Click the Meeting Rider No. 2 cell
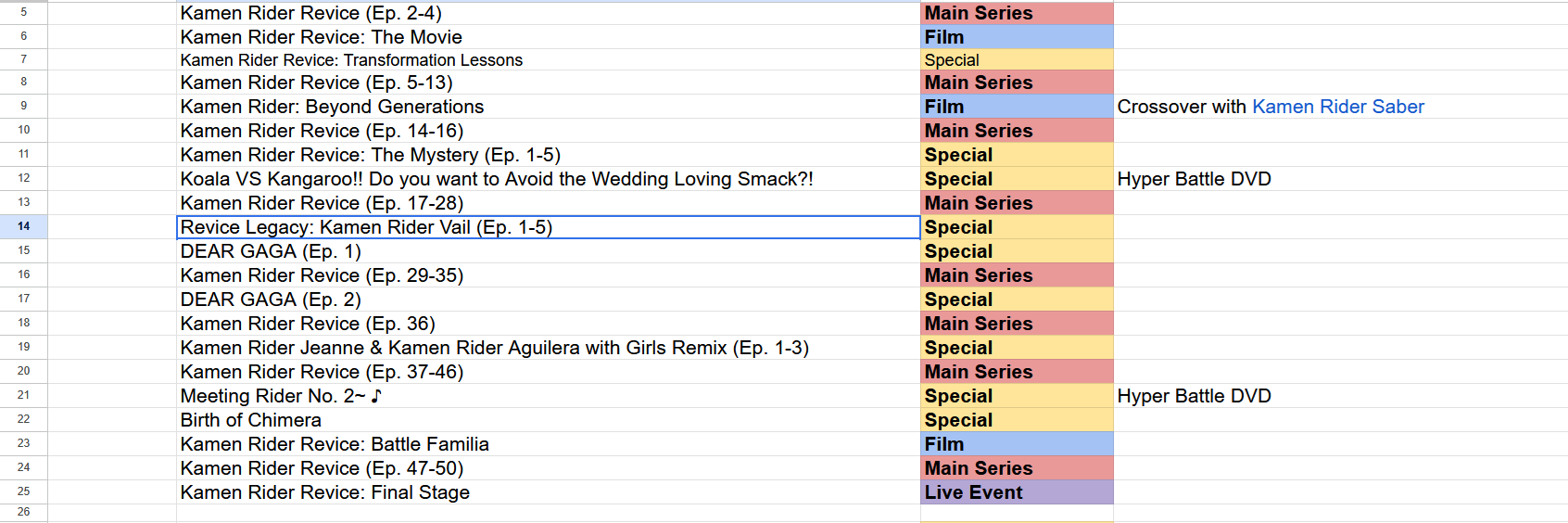The image size is (1568, 523). pos(548,396)
